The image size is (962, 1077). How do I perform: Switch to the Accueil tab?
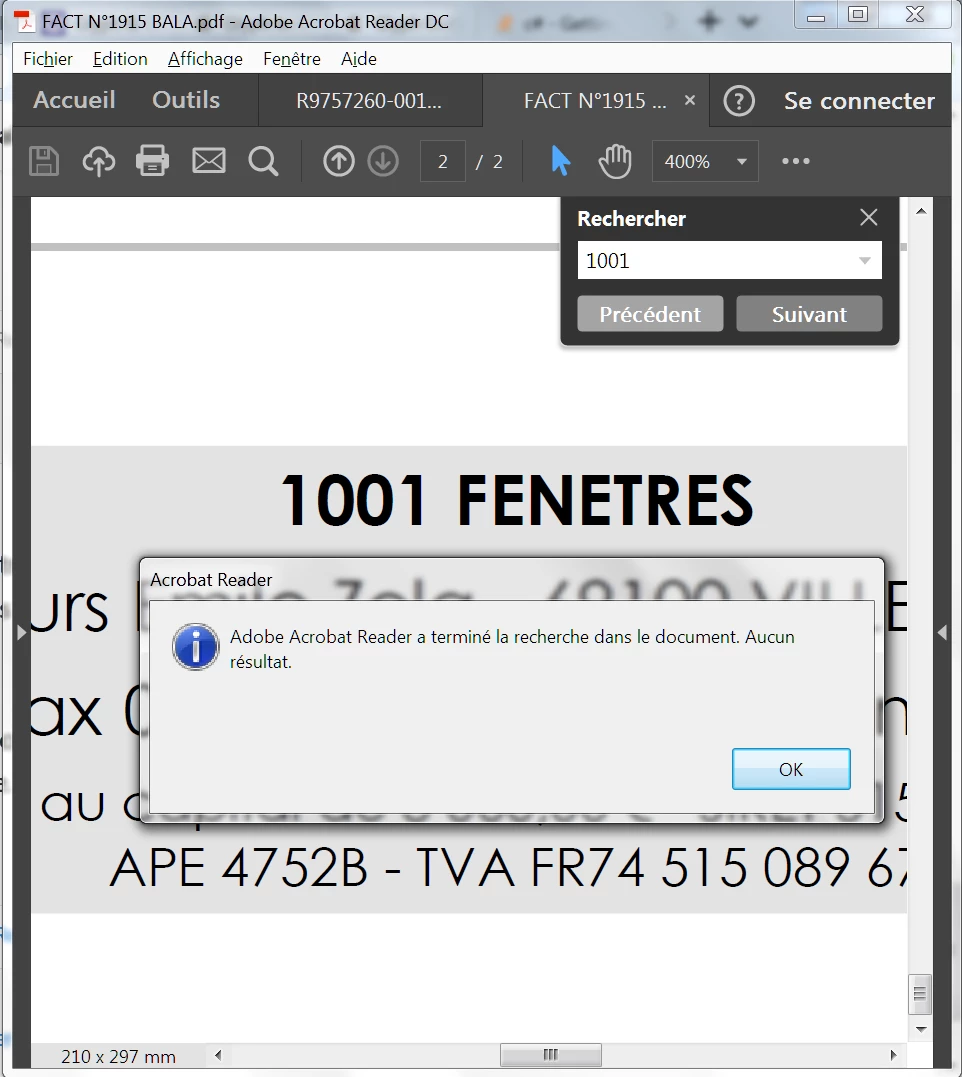(74, 100)
